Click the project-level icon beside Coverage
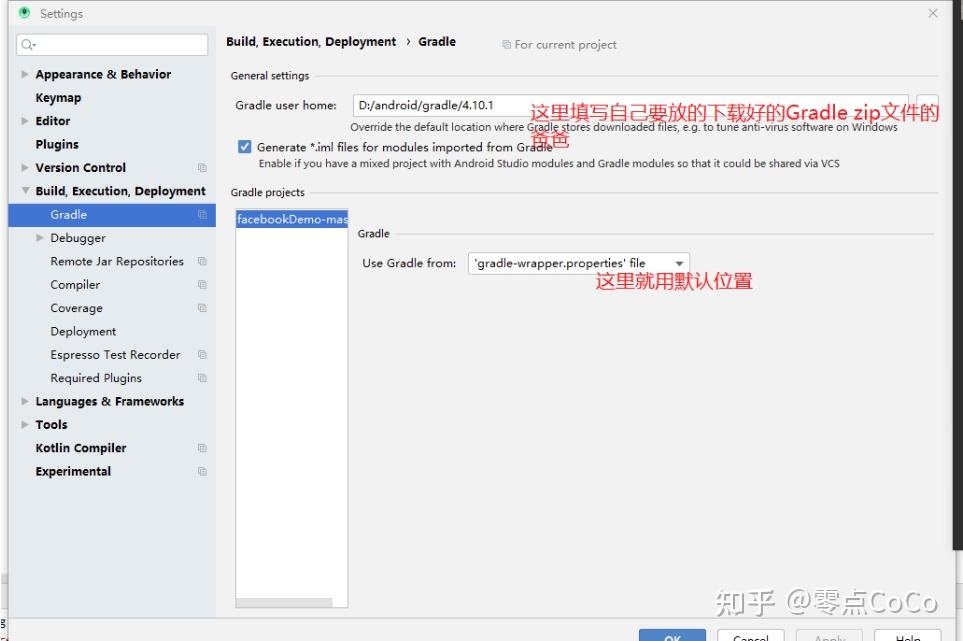963x641 pixels. (x=202, y=308)
